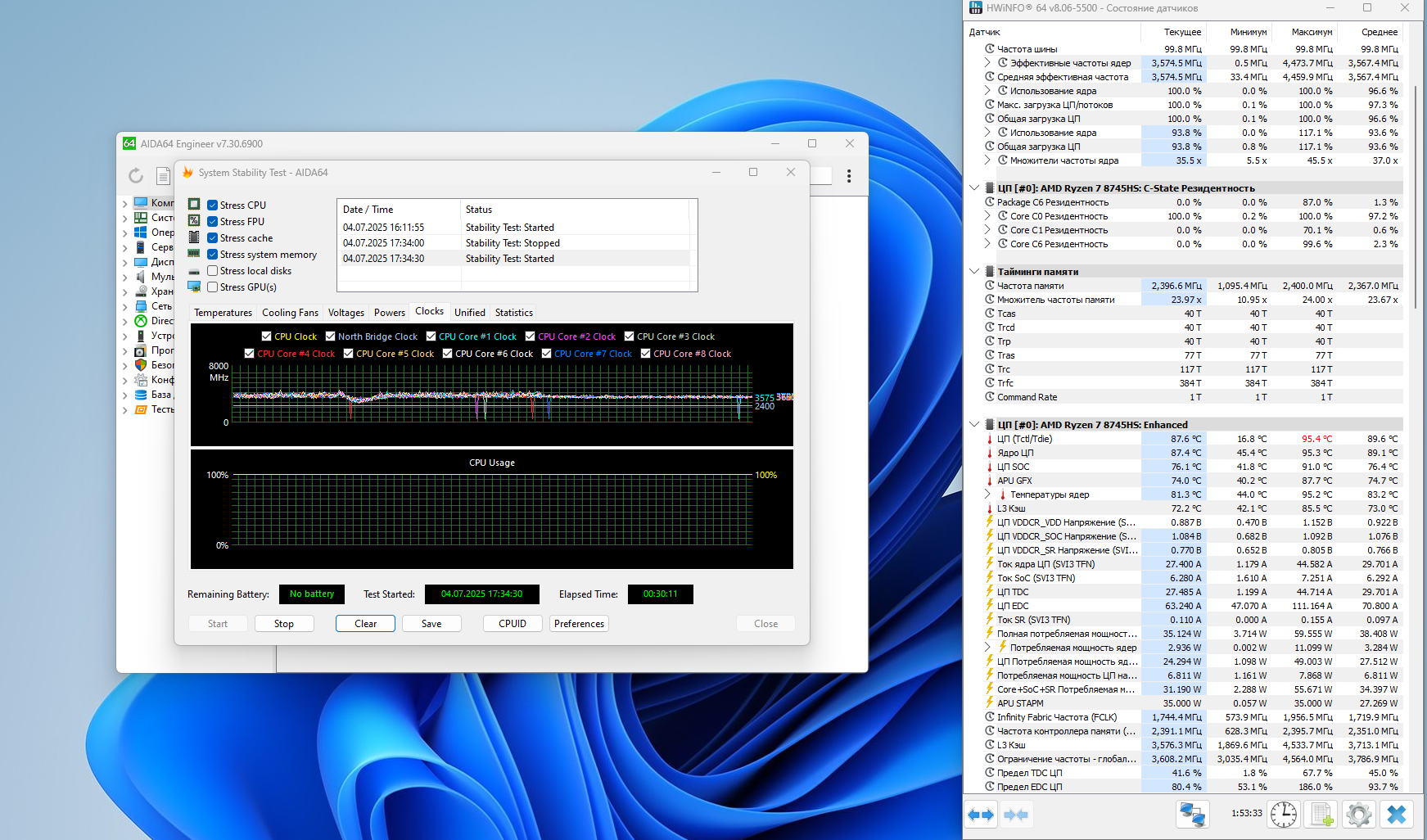Reset sensor timer with the clock icon
This screenshot has height=840, width=1427.
point(1283,815)
